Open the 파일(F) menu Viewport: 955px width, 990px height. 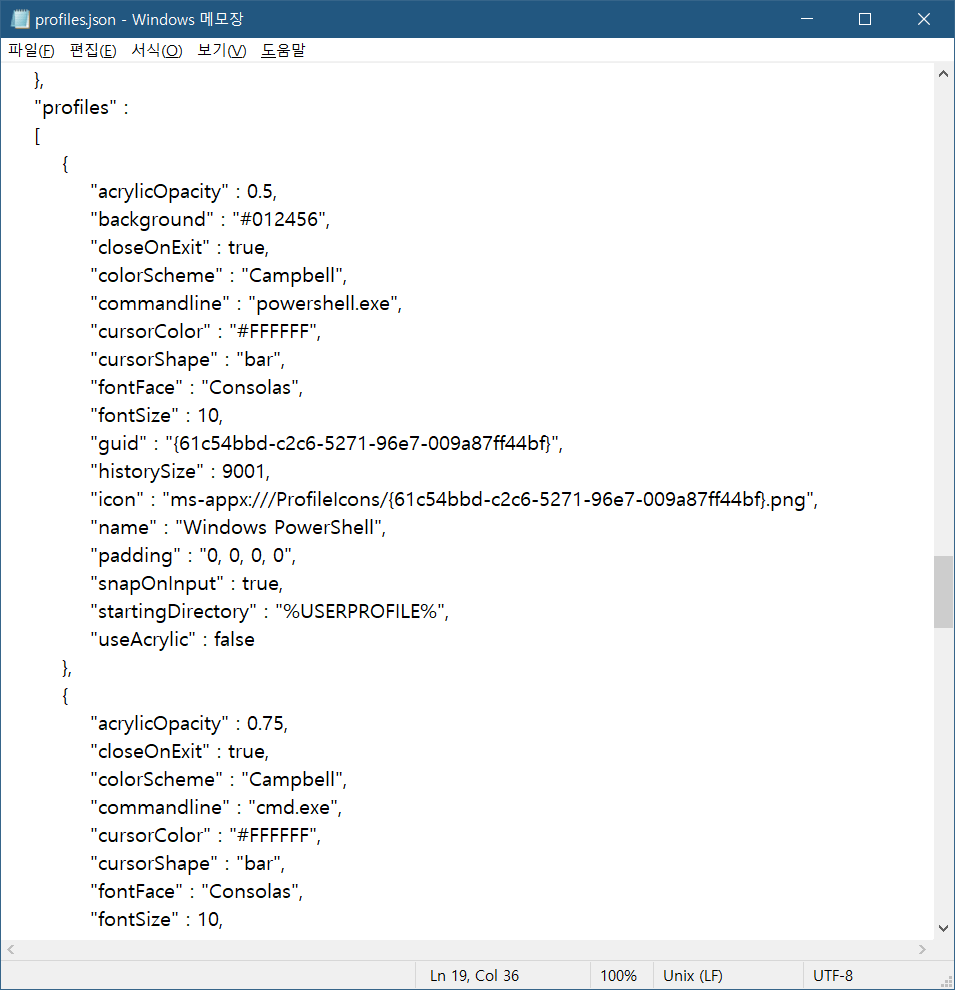31,50
